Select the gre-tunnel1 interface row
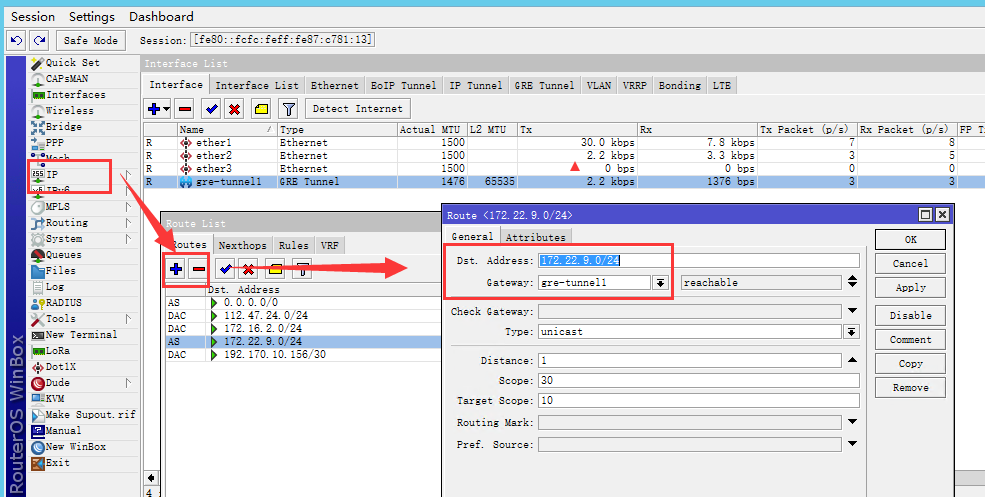This screenshot has height=497, width=985. click(x=564, y=182)
